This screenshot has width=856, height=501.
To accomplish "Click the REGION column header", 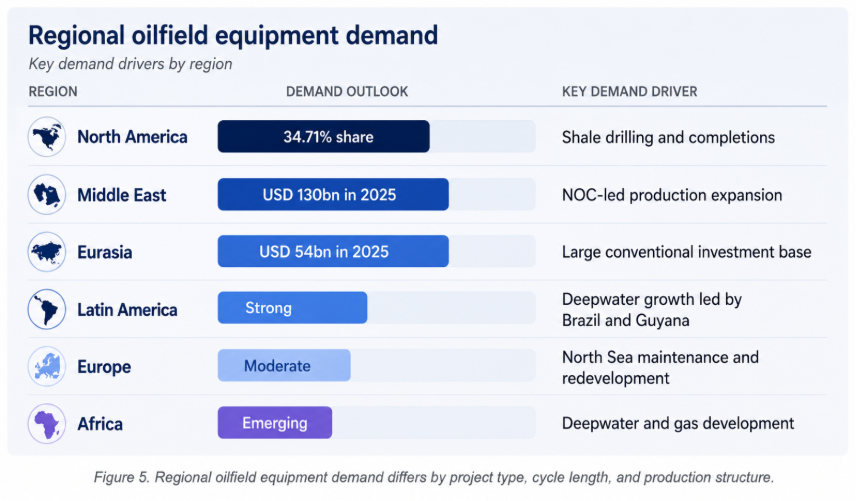I will pos(53,92).
